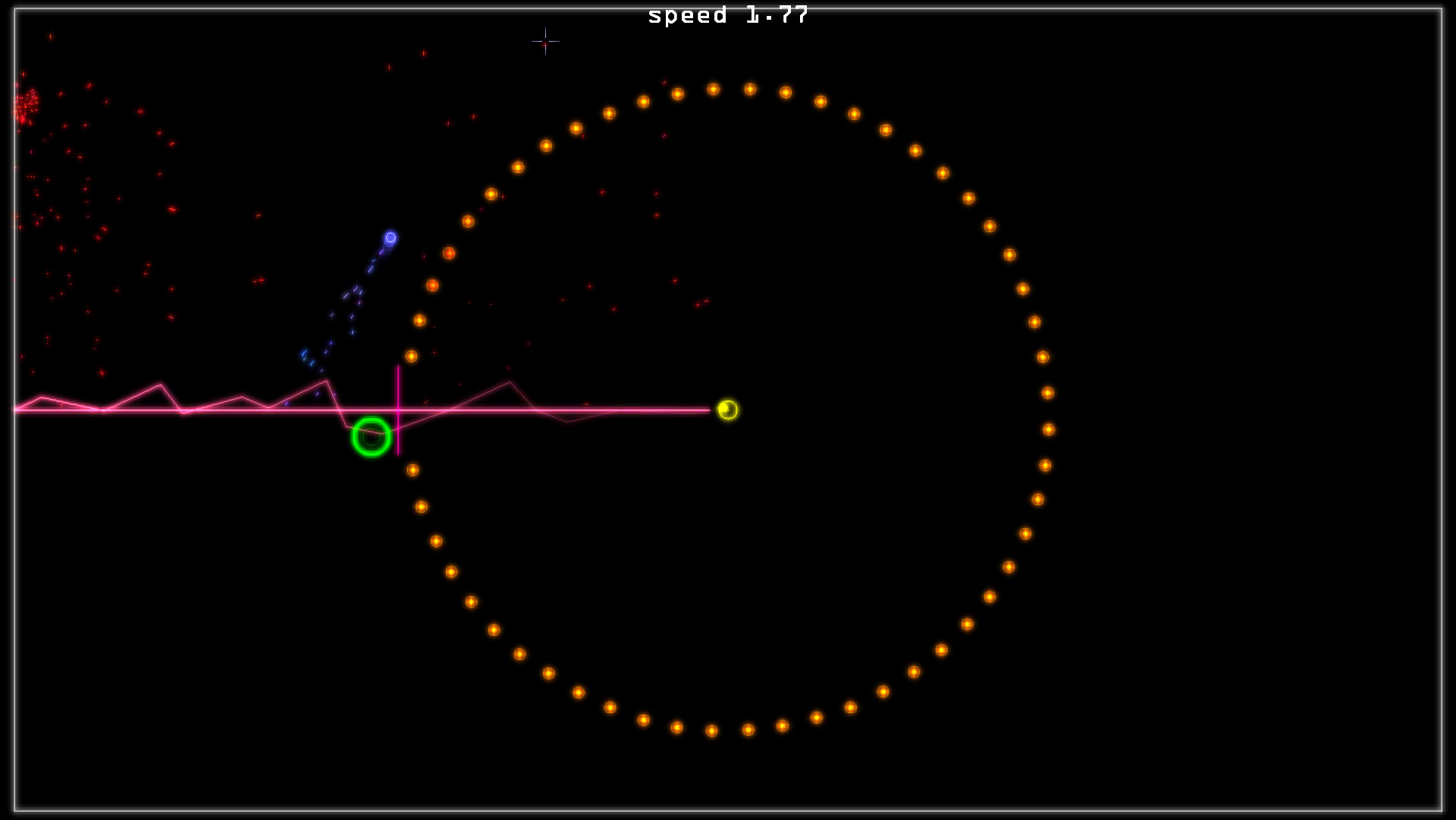1456x820 pixels.
Task: Click the yellow orb on the pink line
Action: pyautogui.click(x=726, y=410)
